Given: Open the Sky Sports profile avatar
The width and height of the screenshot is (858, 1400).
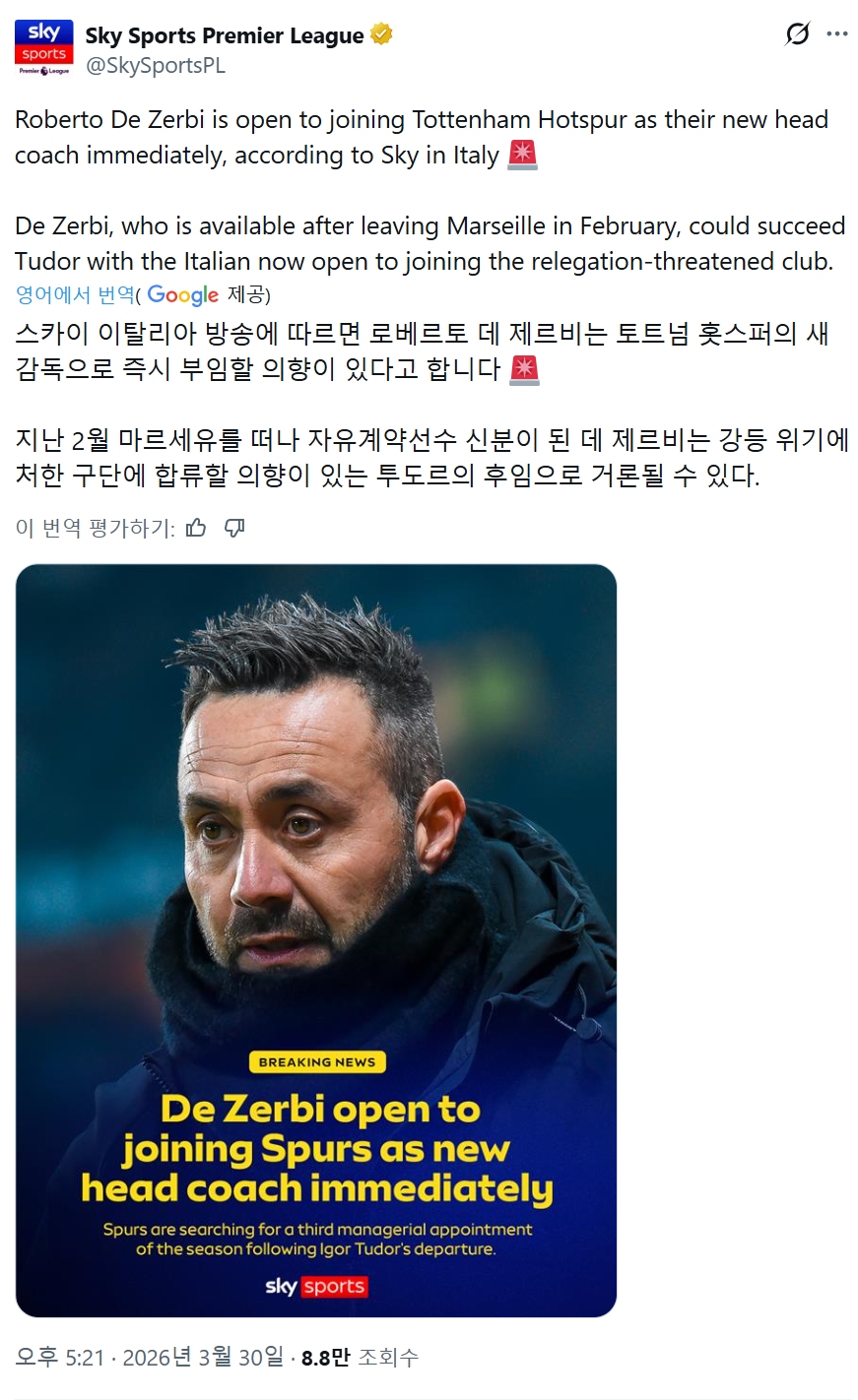Looking at the screenshot, I should [44, 48].
